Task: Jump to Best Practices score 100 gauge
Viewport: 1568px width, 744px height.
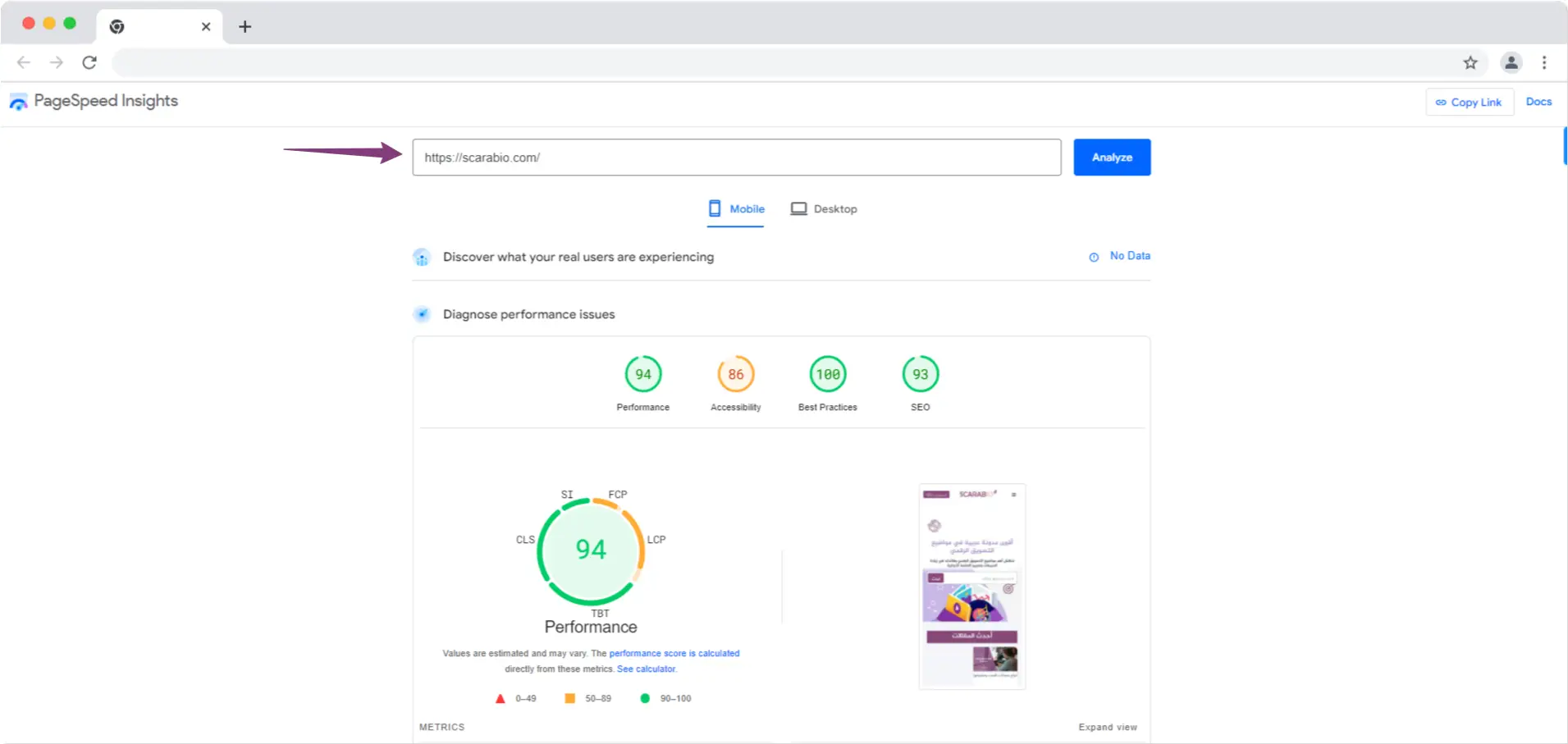Action: 827,374
